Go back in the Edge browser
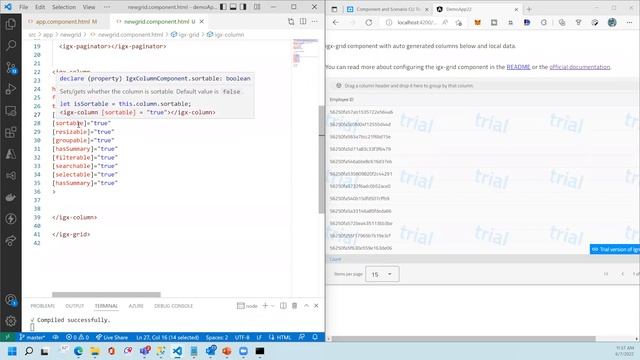Image resolution: width=640 pixels, height=360 pixels. click(336, 22)
